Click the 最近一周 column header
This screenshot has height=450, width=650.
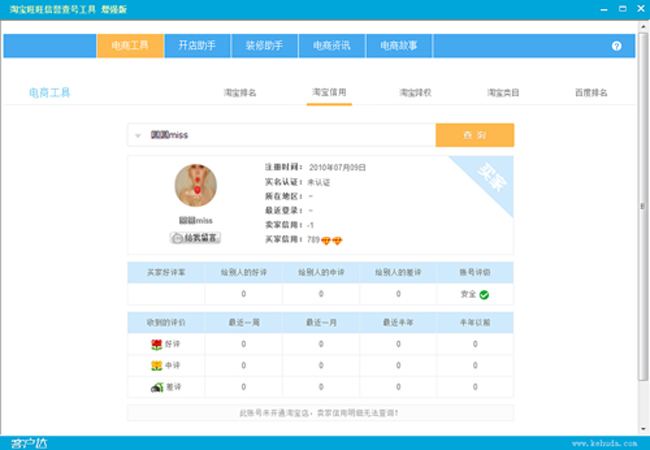point(244,322)
